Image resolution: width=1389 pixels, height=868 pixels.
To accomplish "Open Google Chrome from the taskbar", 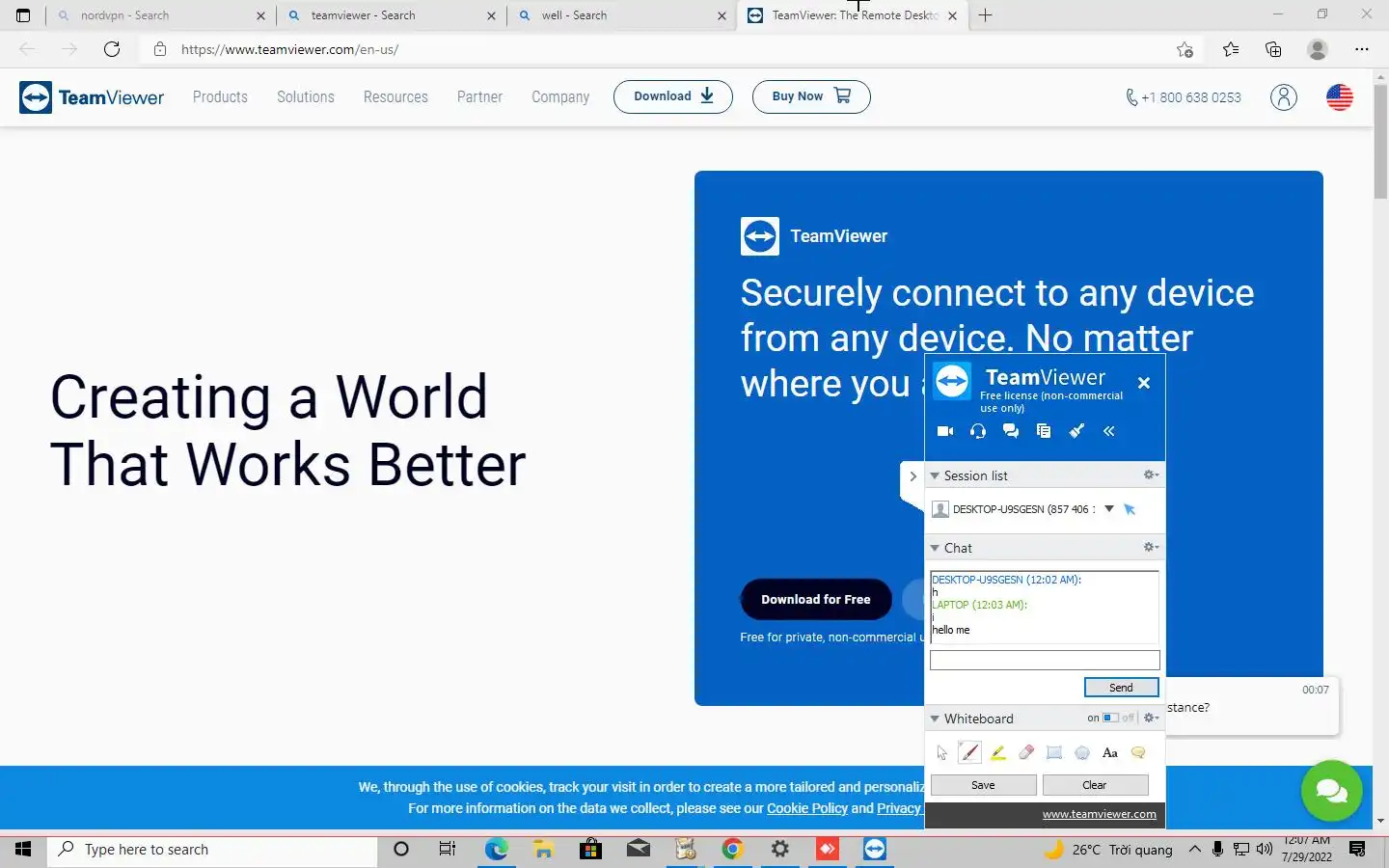I will click(732, 849).
